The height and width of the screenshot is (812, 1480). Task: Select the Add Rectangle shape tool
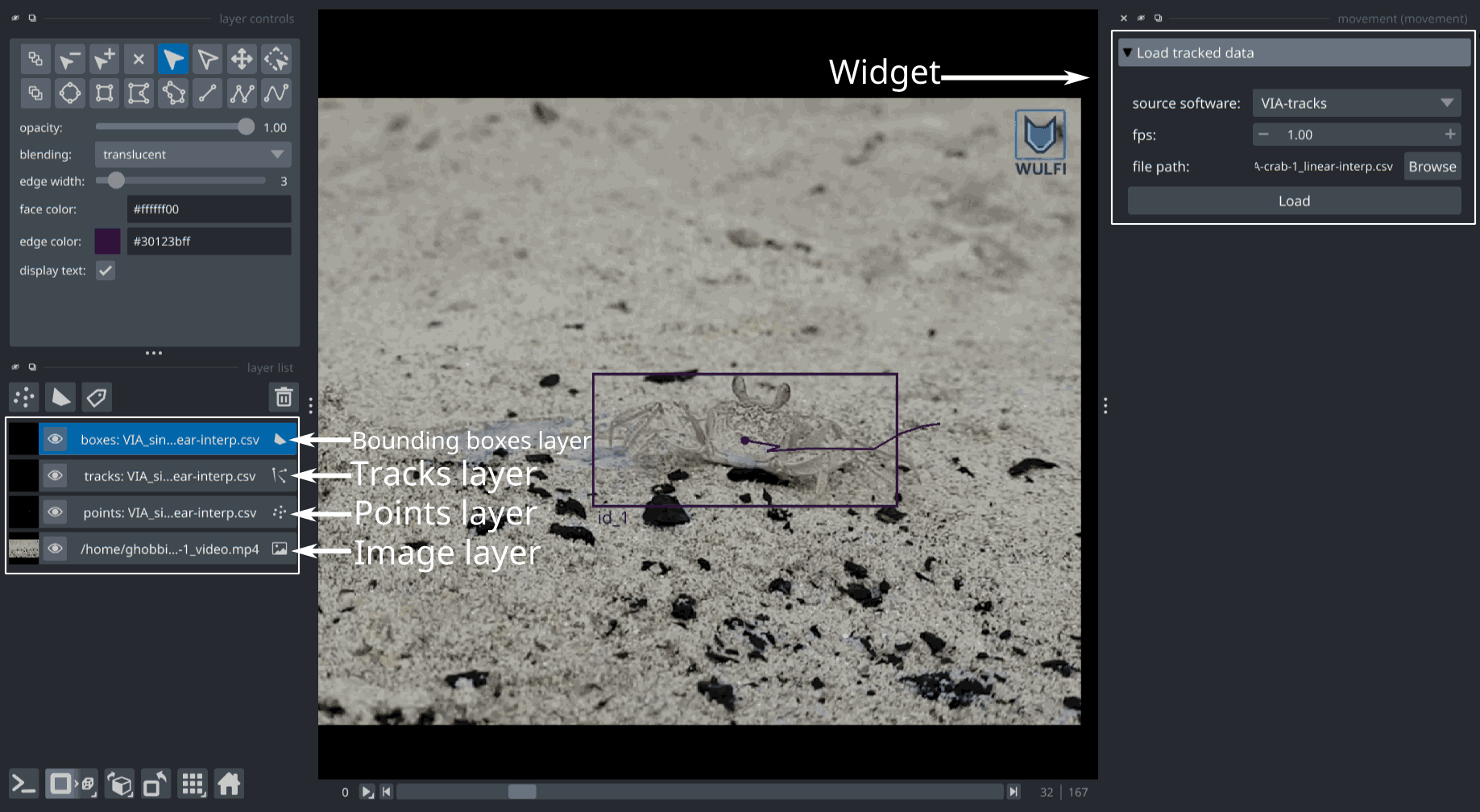[104, 93]
